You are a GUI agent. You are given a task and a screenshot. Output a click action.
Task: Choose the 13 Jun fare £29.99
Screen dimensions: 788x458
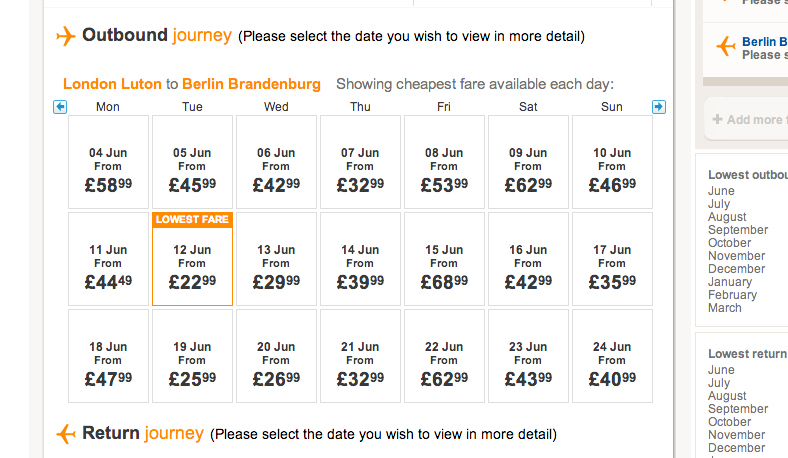pyautogui.click(x=276, y=265)
